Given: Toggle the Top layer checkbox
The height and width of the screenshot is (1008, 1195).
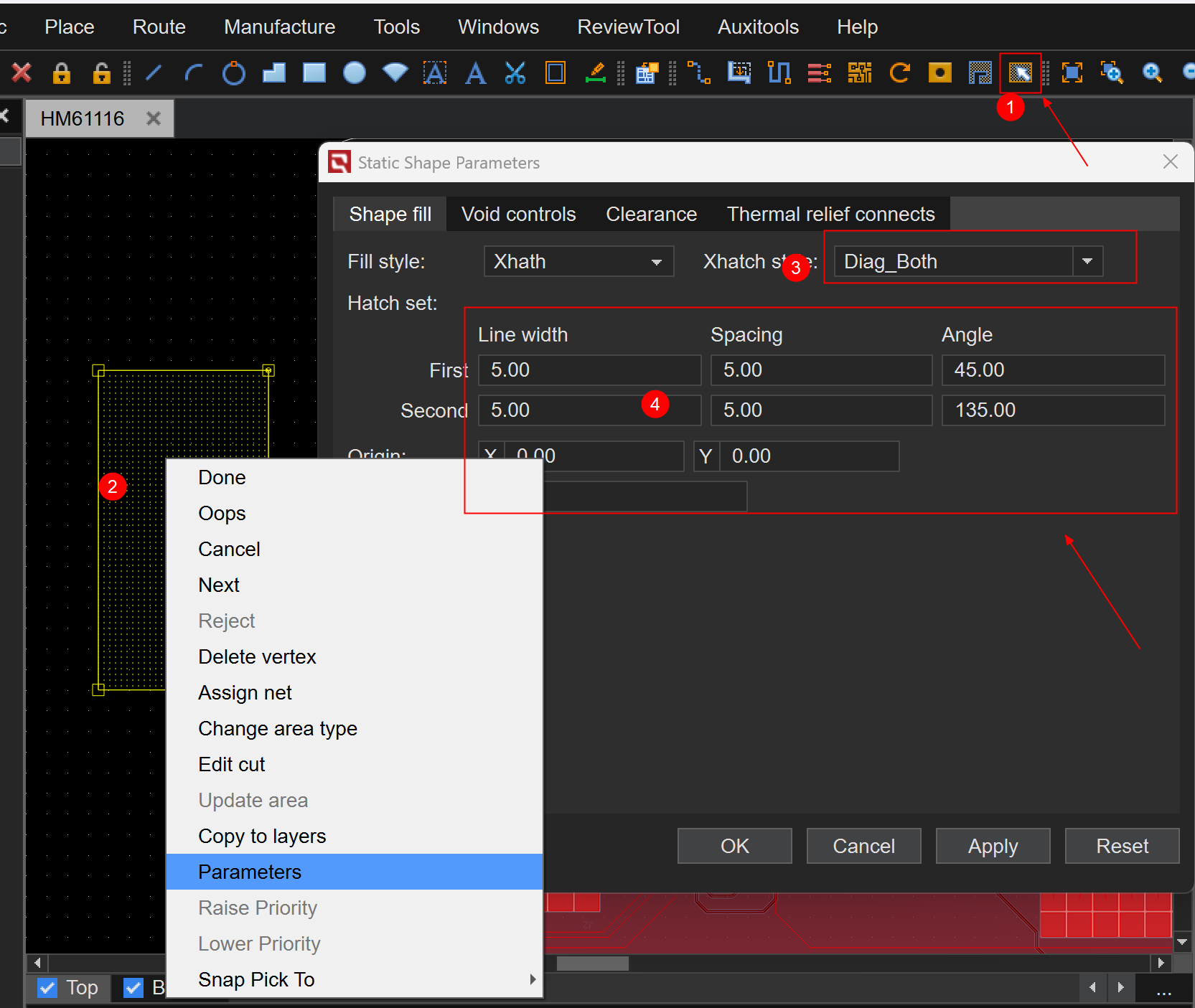Looking at the screenshot, I should [47, 988].
